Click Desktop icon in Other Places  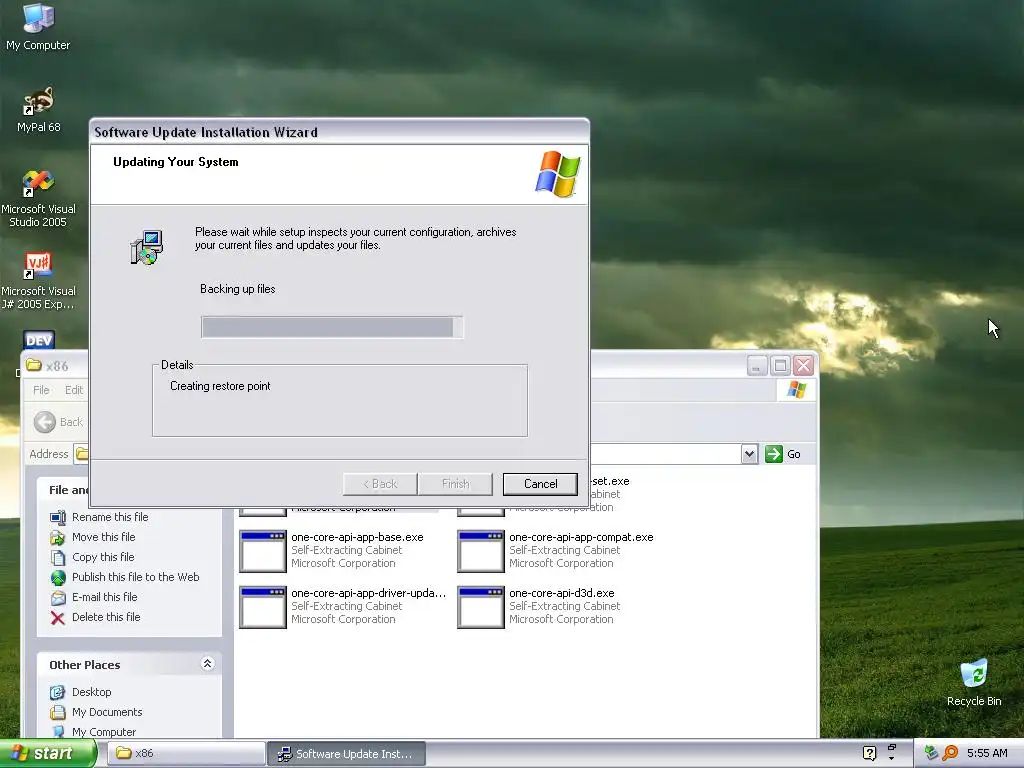pyautogui.click(x=58, y=692)
